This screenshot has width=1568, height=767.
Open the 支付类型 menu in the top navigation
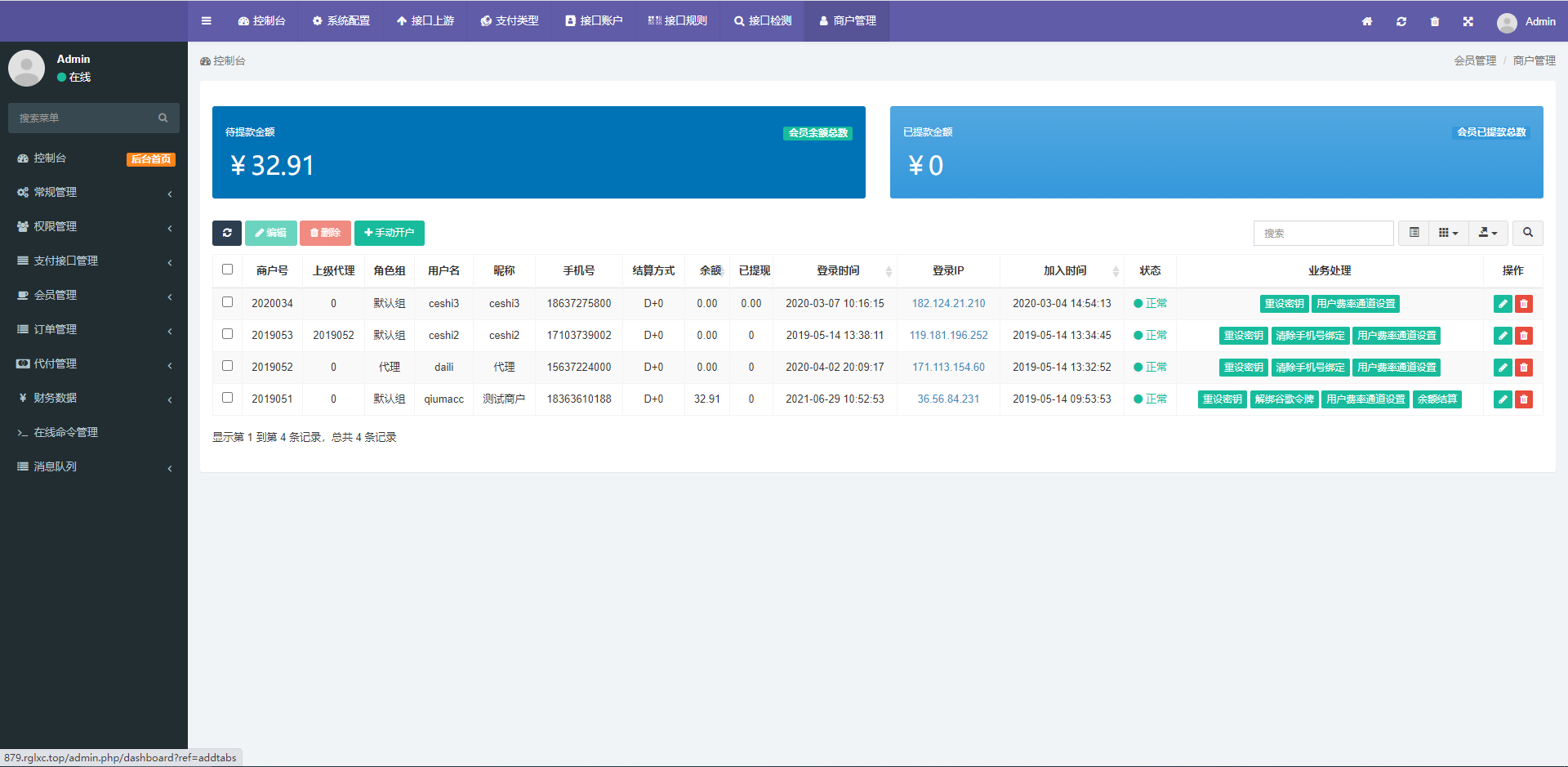click(510, 21)
